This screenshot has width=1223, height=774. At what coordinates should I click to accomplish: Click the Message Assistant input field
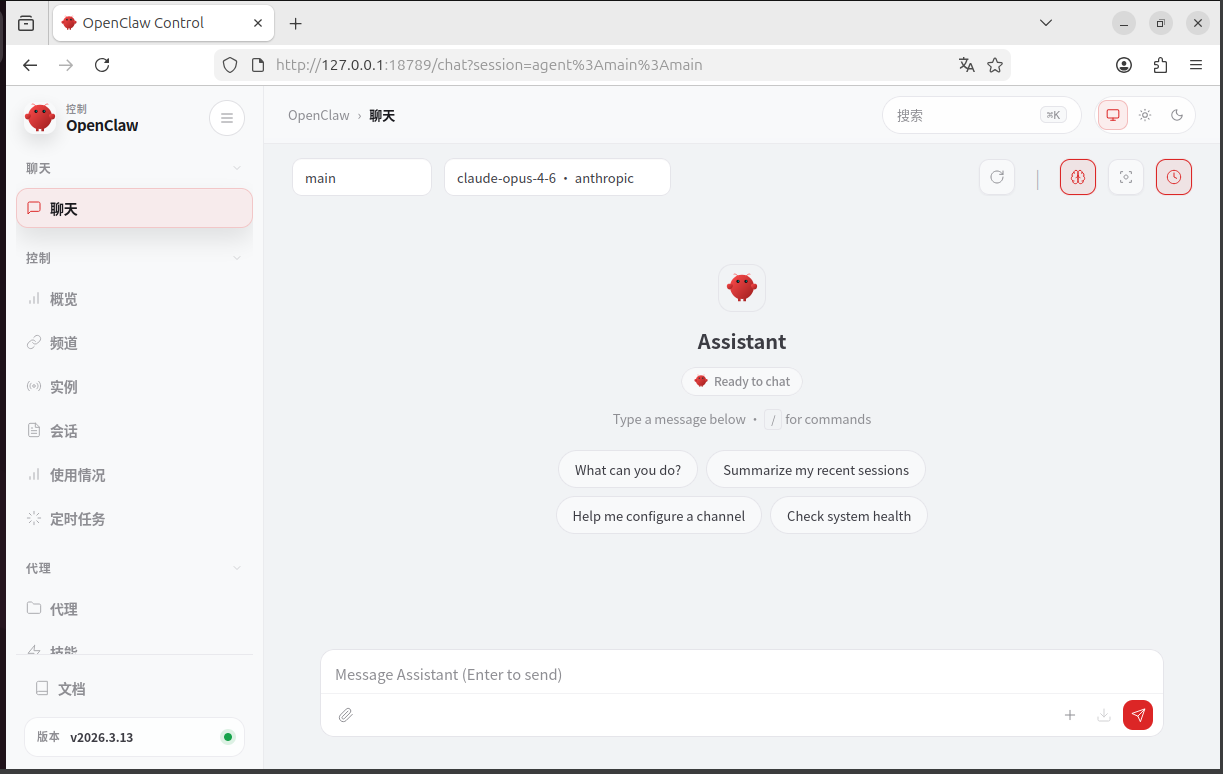[740, 674]
